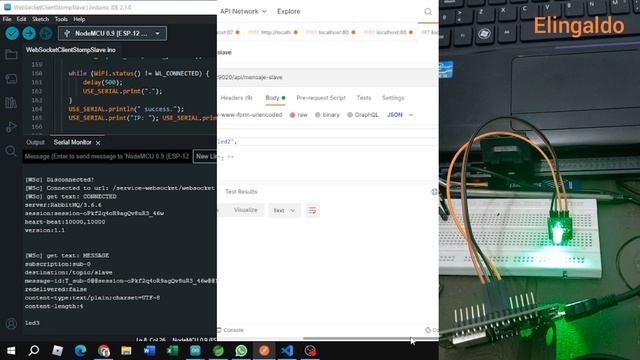The width and height of the screenshot is (640, 360).
Task: Select the raw body radio button
Action: 292,115
